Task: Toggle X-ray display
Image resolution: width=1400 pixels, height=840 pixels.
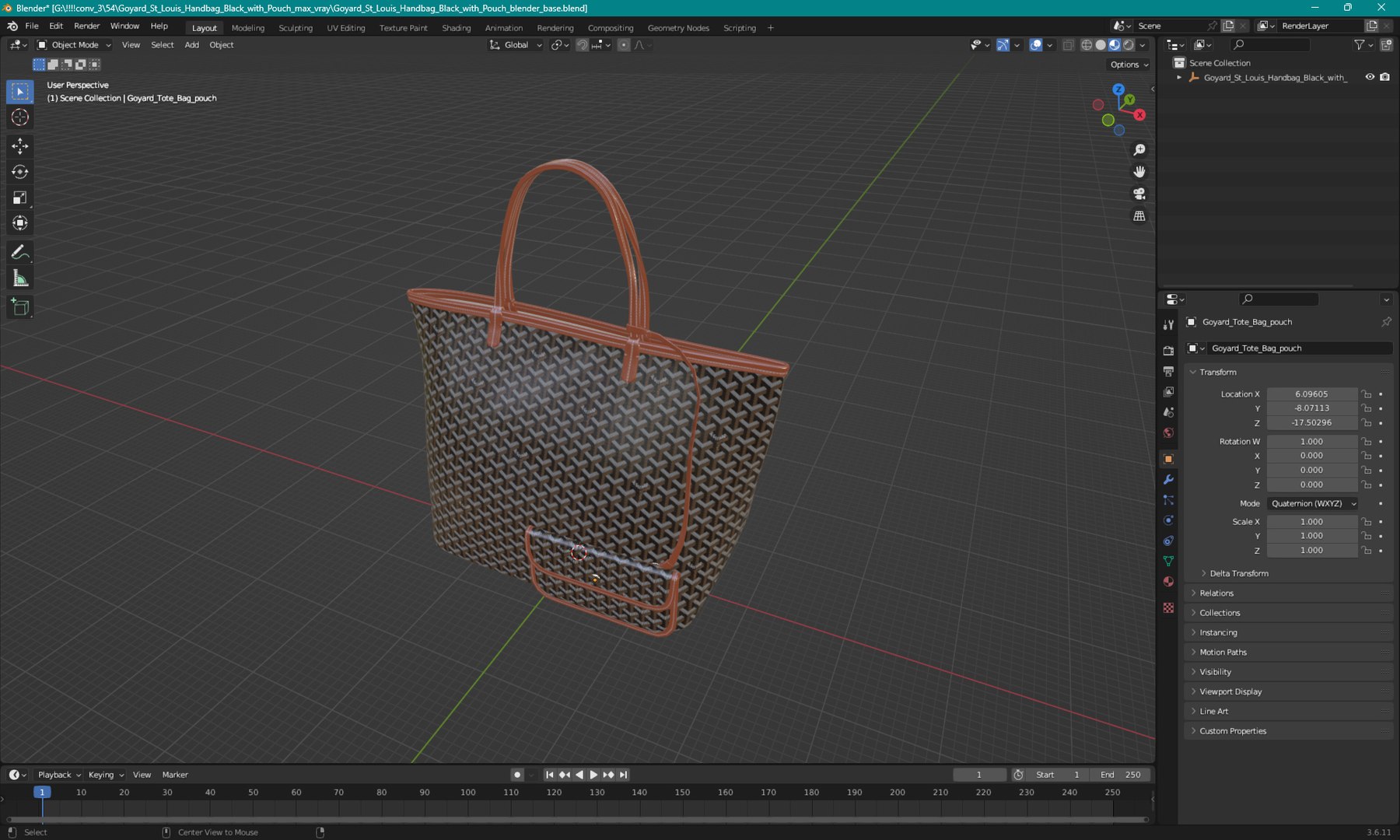Action: coord(1069,45)
